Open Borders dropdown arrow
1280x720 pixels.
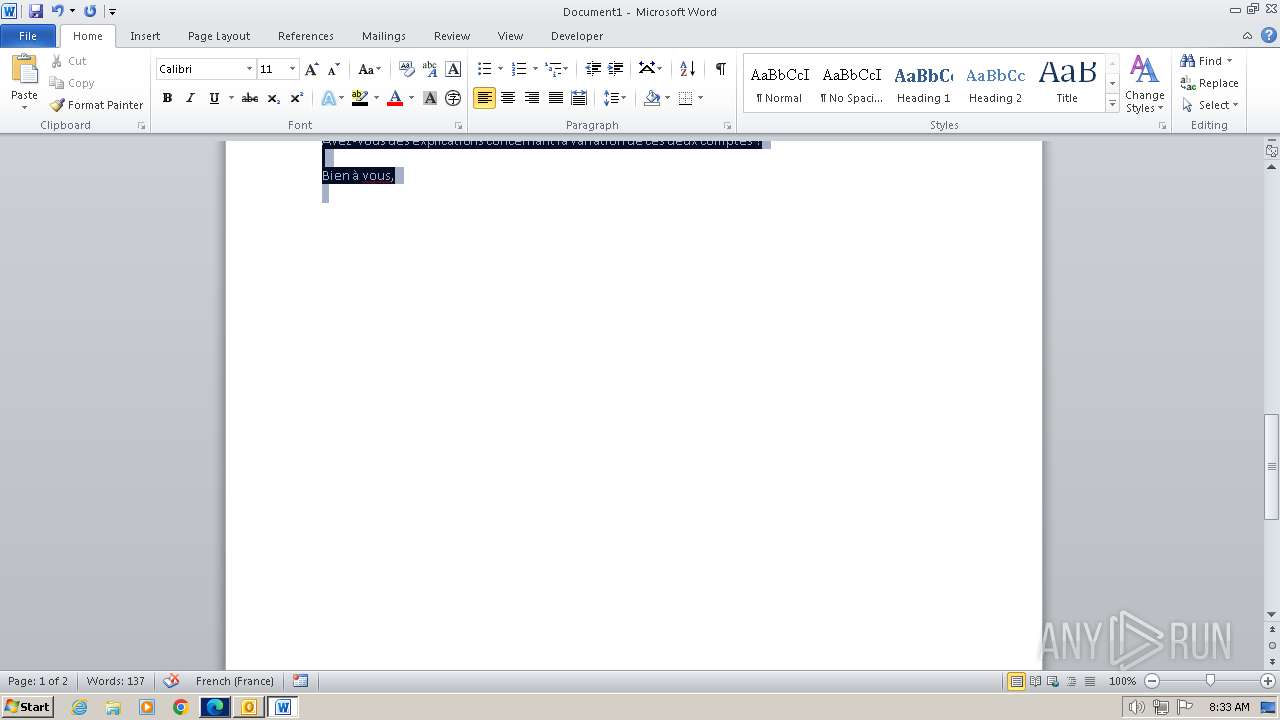coord(700,98)
